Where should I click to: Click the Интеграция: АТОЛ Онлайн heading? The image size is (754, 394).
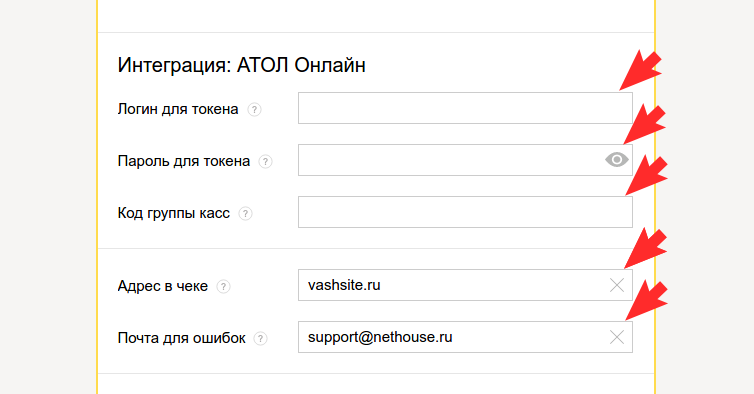click(x=241, y=65)
